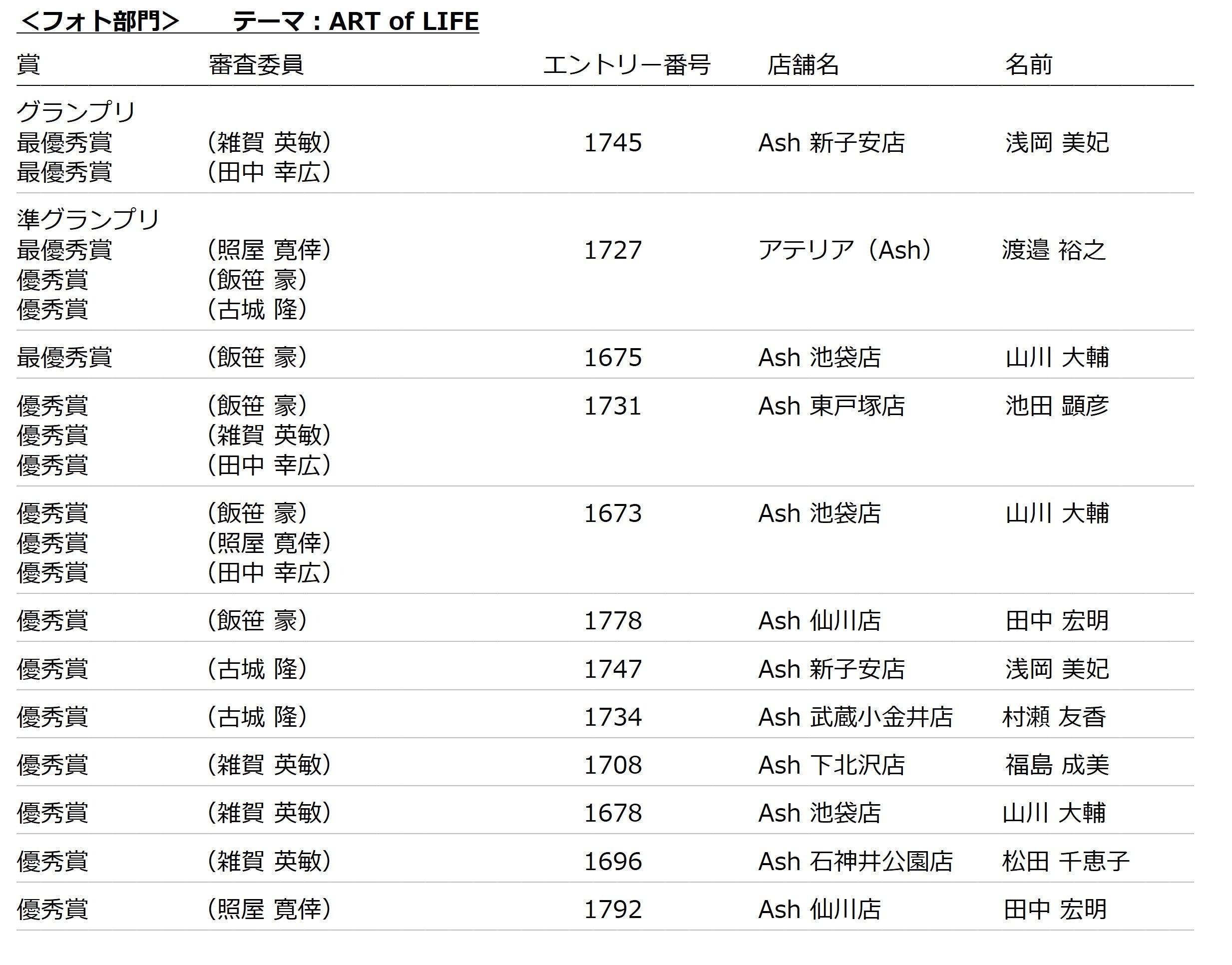Image resolution: width=1232 pixels, height=965 pixels.
Task: Click entry number 1792
Action: click(612, 910)
